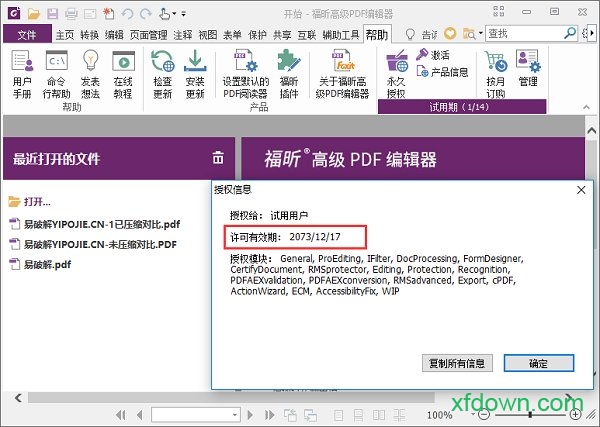The height and width of the screenshot is (427, 600).
Task: Go to last page navigation button
Action: click(269, 415)
